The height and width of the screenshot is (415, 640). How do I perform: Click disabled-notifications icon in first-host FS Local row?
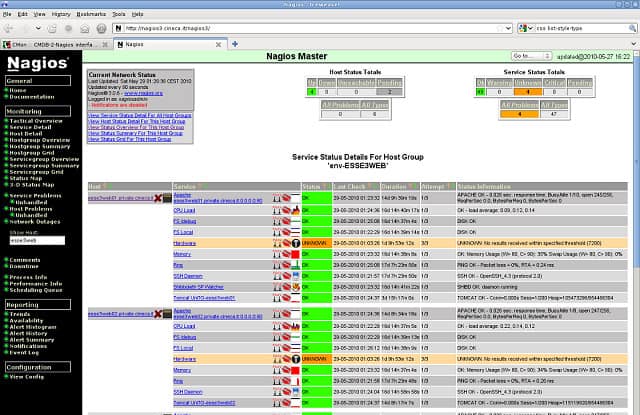[x=287, y=232]
